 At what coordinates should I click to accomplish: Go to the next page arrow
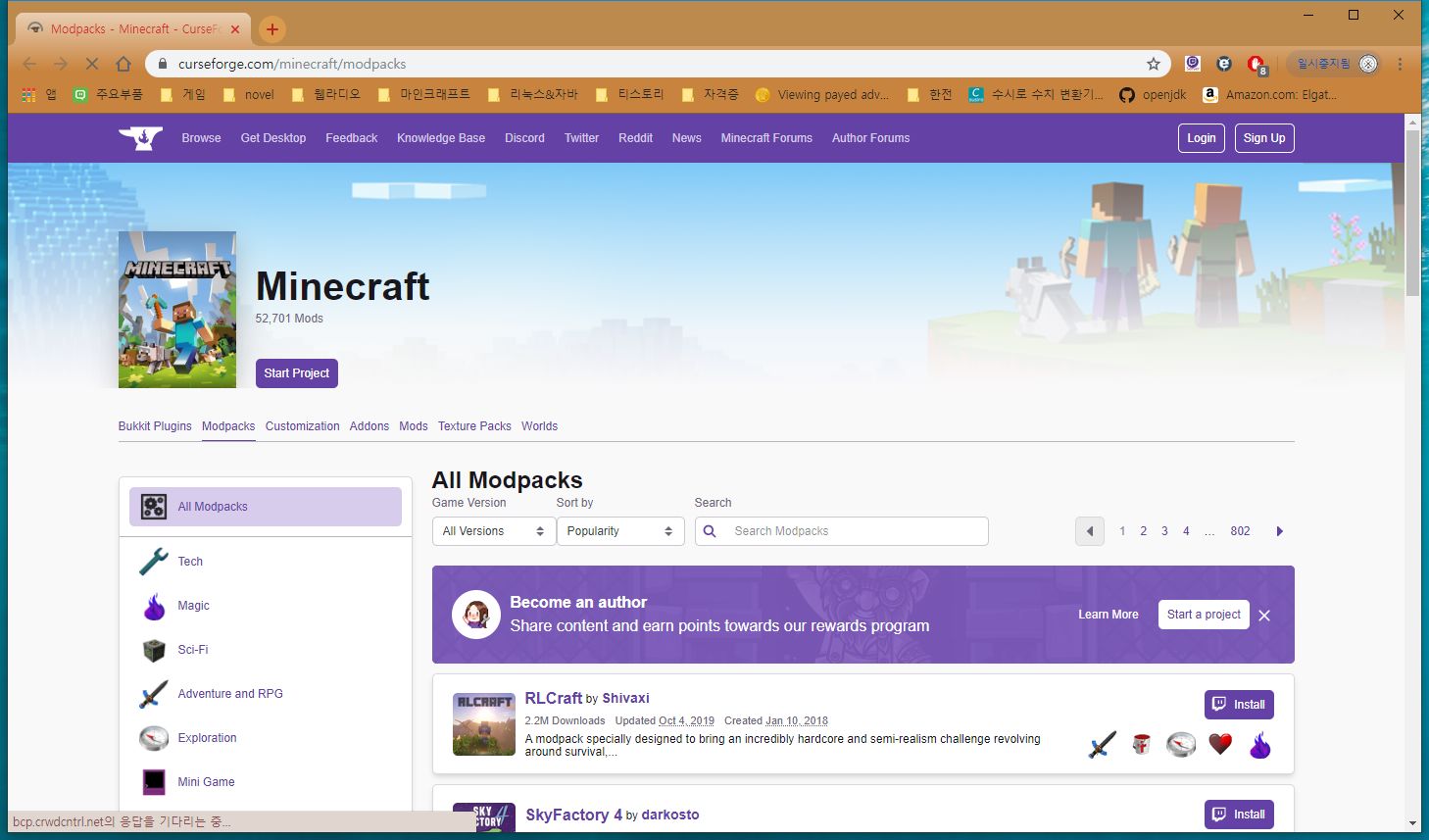coord(1279,531)
